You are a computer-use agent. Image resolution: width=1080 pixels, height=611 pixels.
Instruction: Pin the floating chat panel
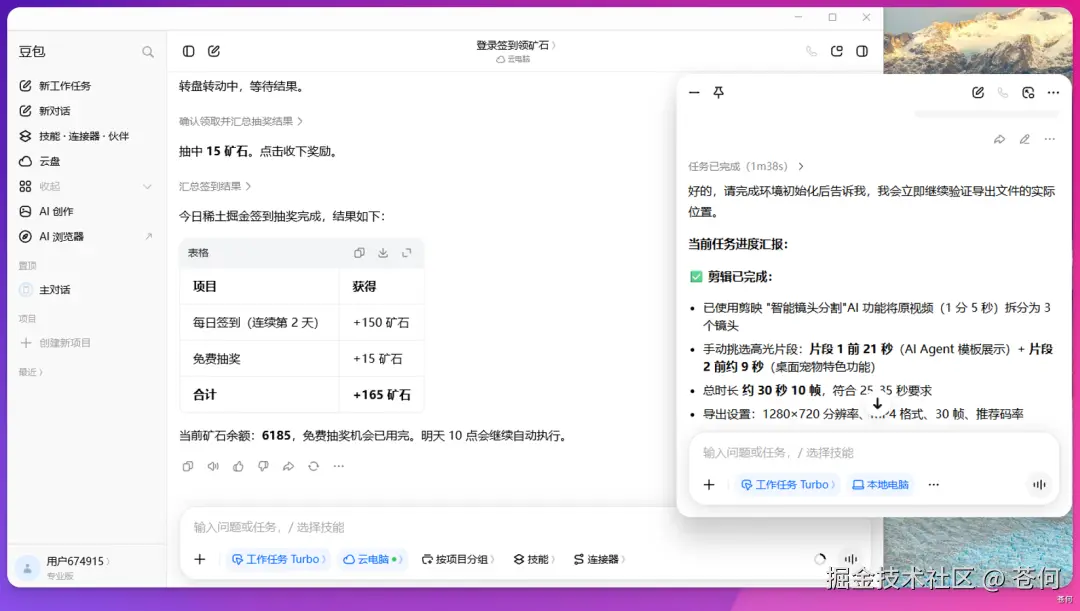tap(718, 92)
